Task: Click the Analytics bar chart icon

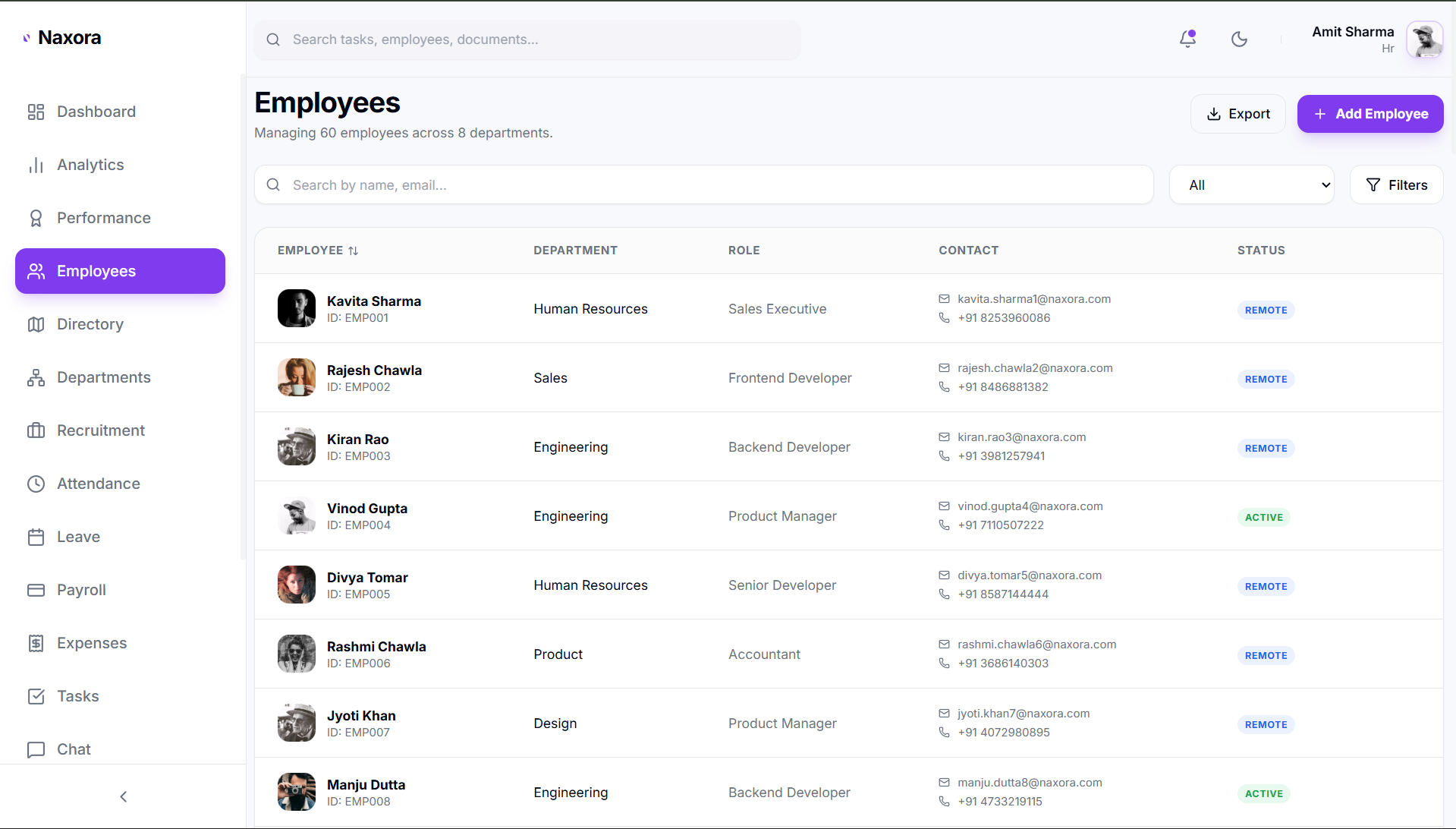Action: (x=36, y=165)
